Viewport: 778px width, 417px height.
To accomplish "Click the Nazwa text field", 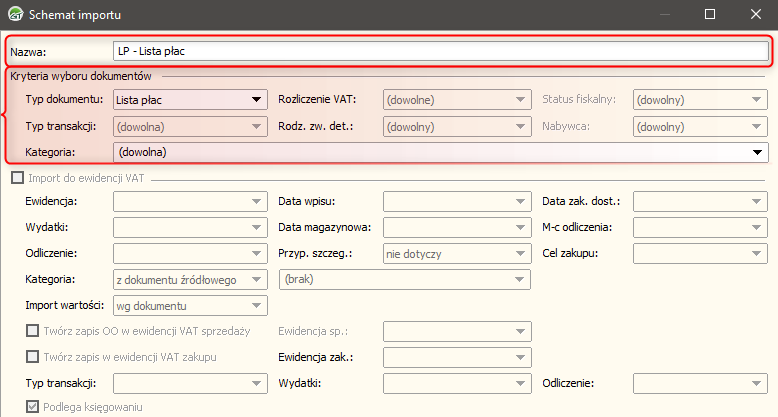I will coord(440,50).
